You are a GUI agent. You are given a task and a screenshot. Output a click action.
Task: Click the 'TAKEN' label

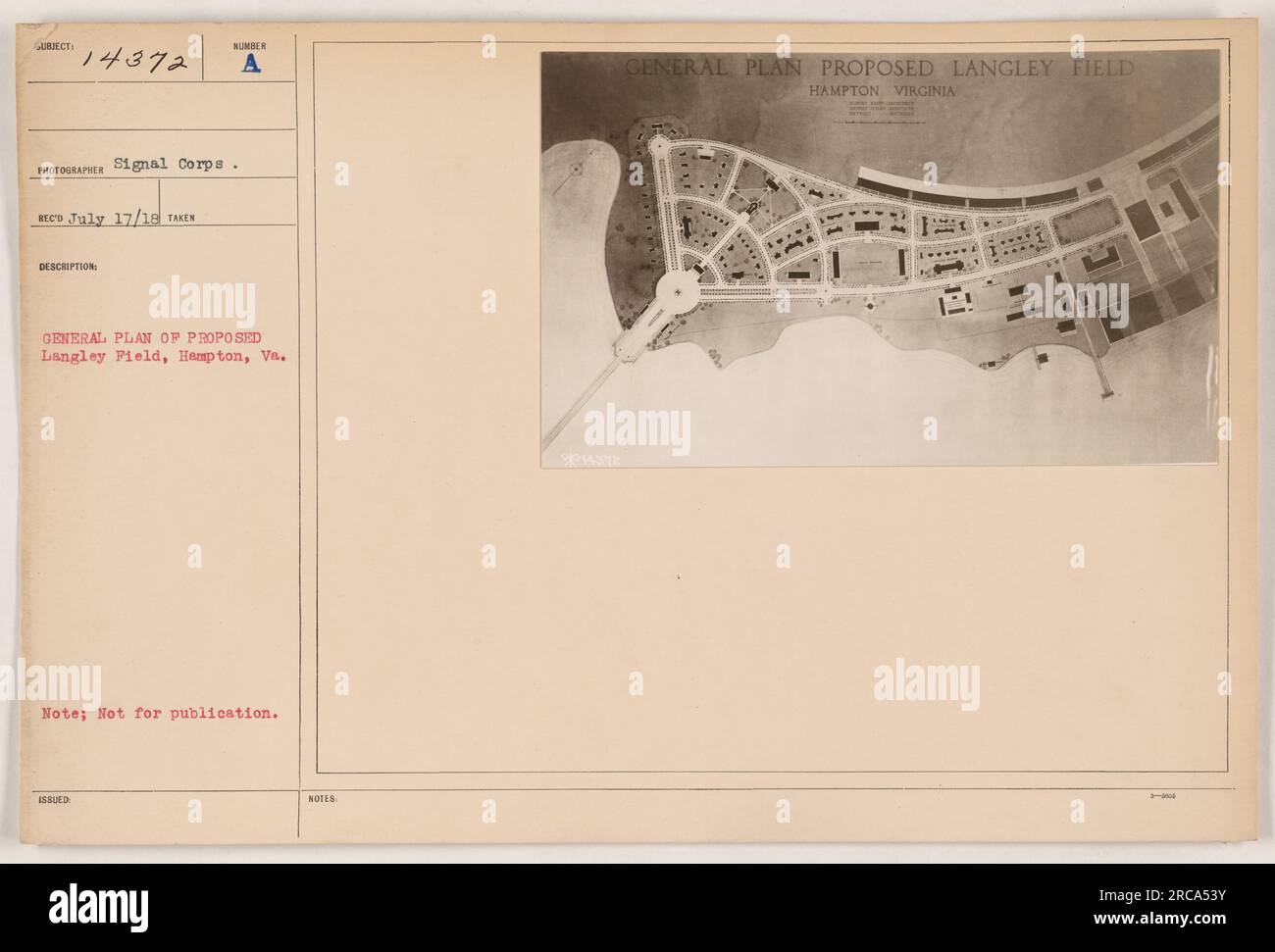[x=182, y=221]
